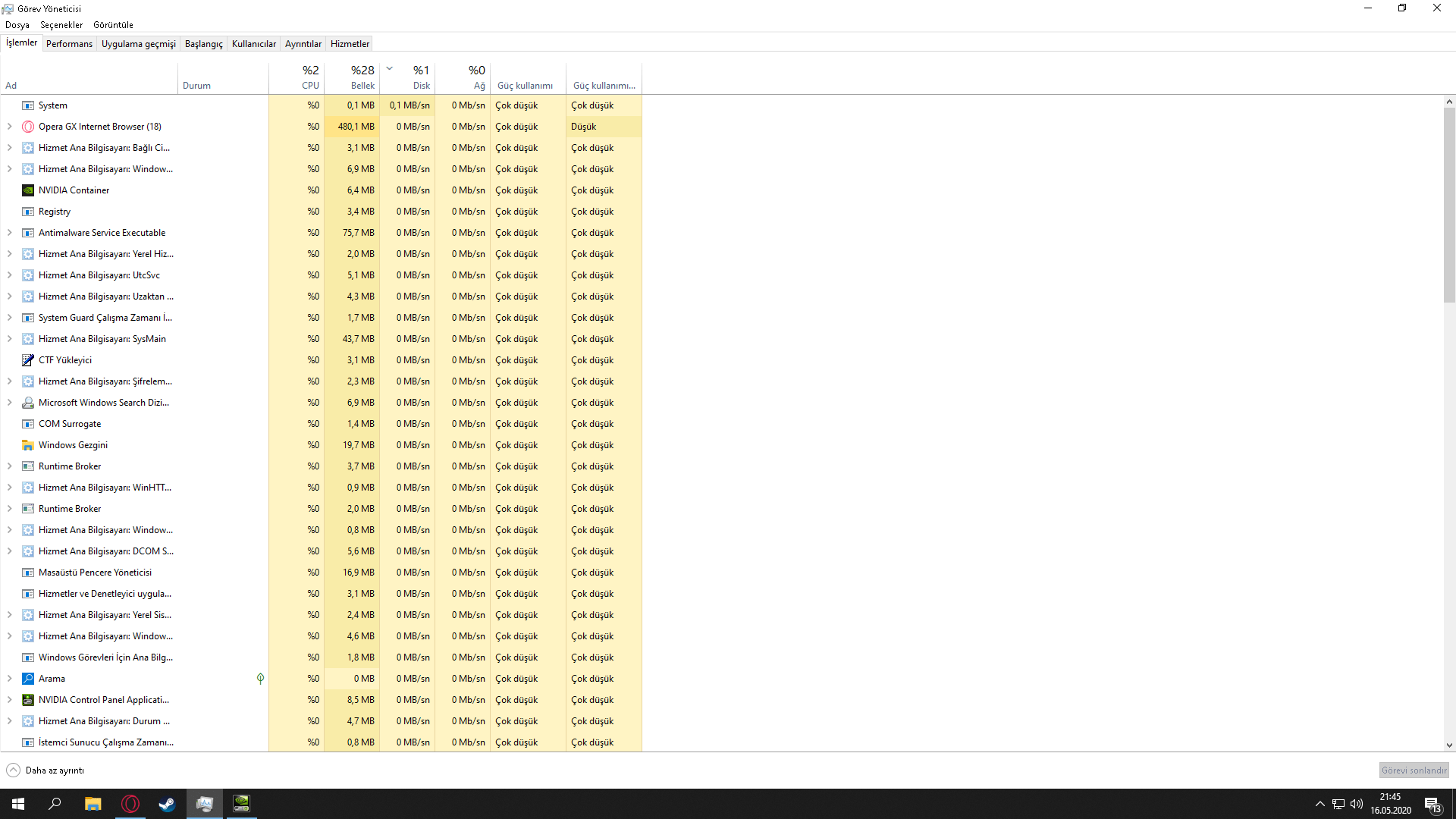Click the NVIDIA Container process icon
The width and height of the screenshot is (1456, 819).
(28, 190)
